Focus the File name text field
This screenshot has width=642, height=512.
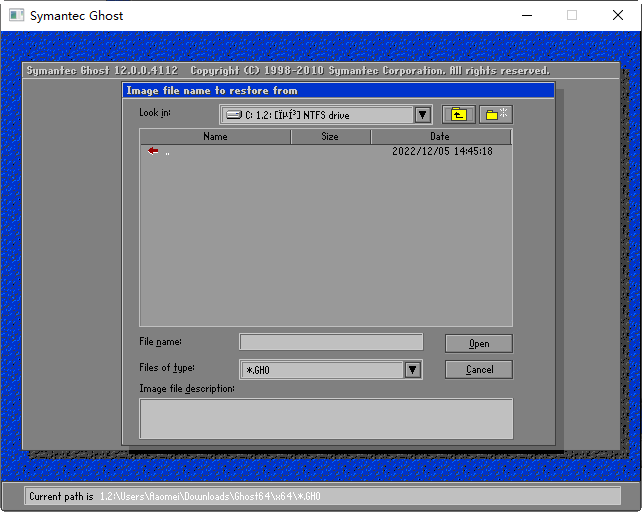tap(331, 342)
